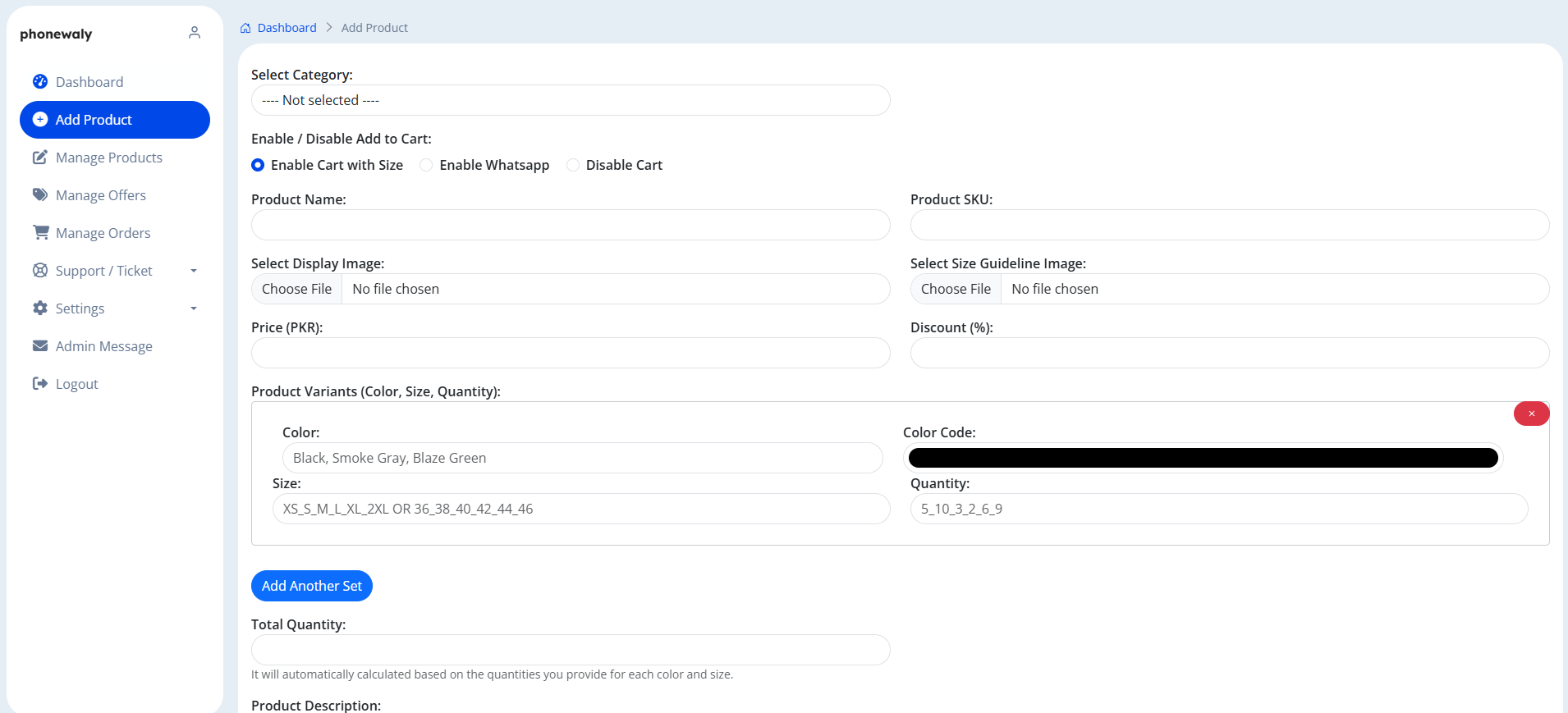Choose File for Select Display Image

(x=296, y=289)
